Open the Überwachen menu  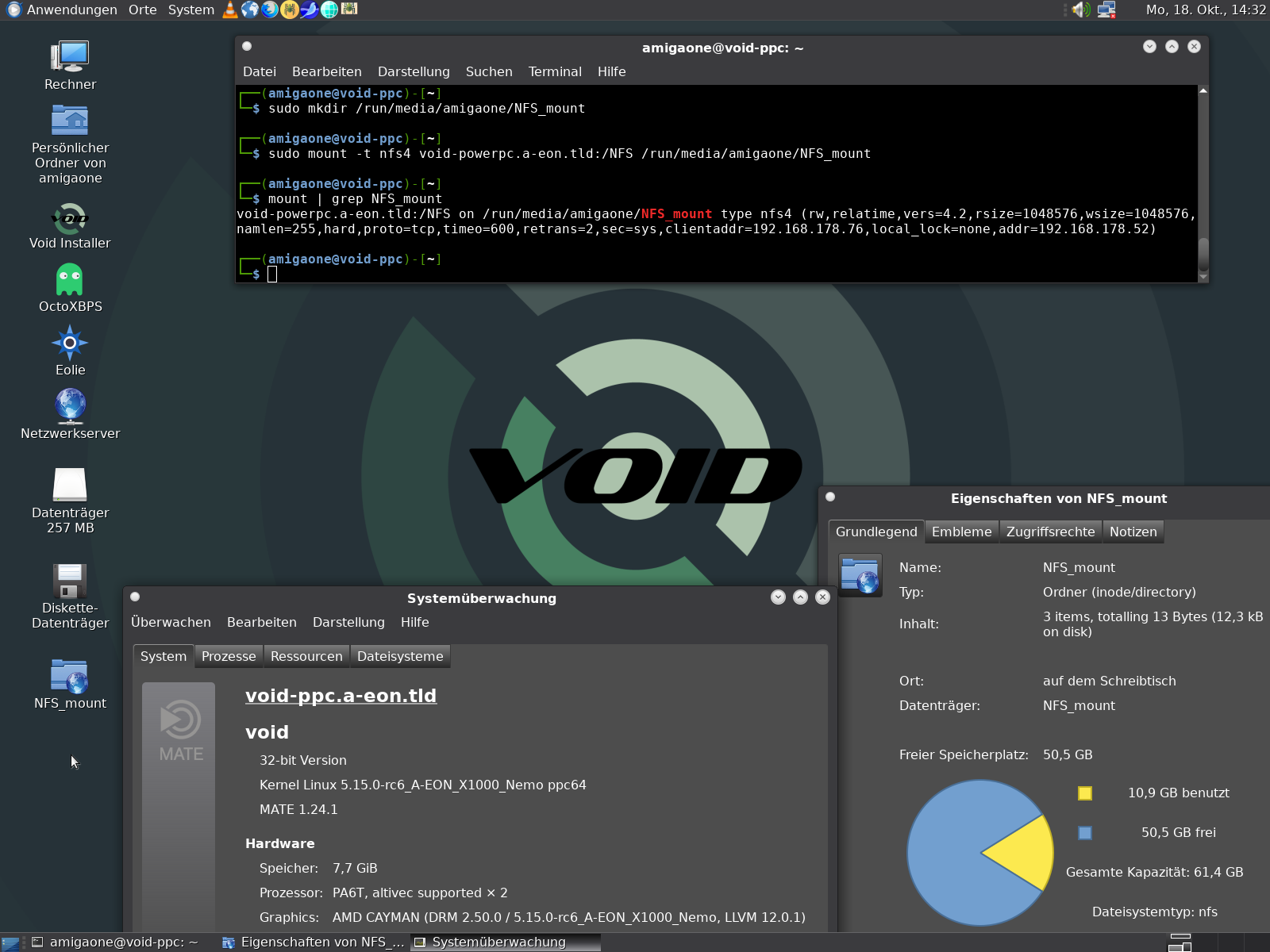[171, 622]
